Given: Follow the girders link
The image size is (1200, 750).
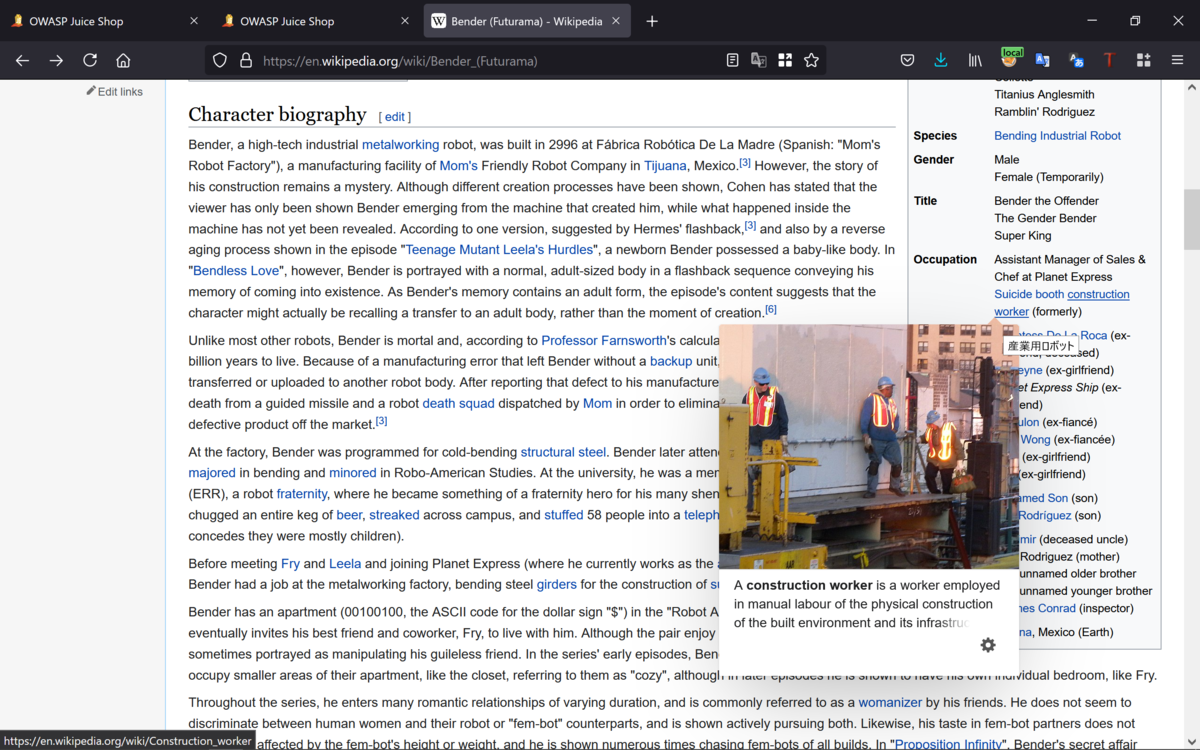Looking at the screenshot, I should 556,584.
